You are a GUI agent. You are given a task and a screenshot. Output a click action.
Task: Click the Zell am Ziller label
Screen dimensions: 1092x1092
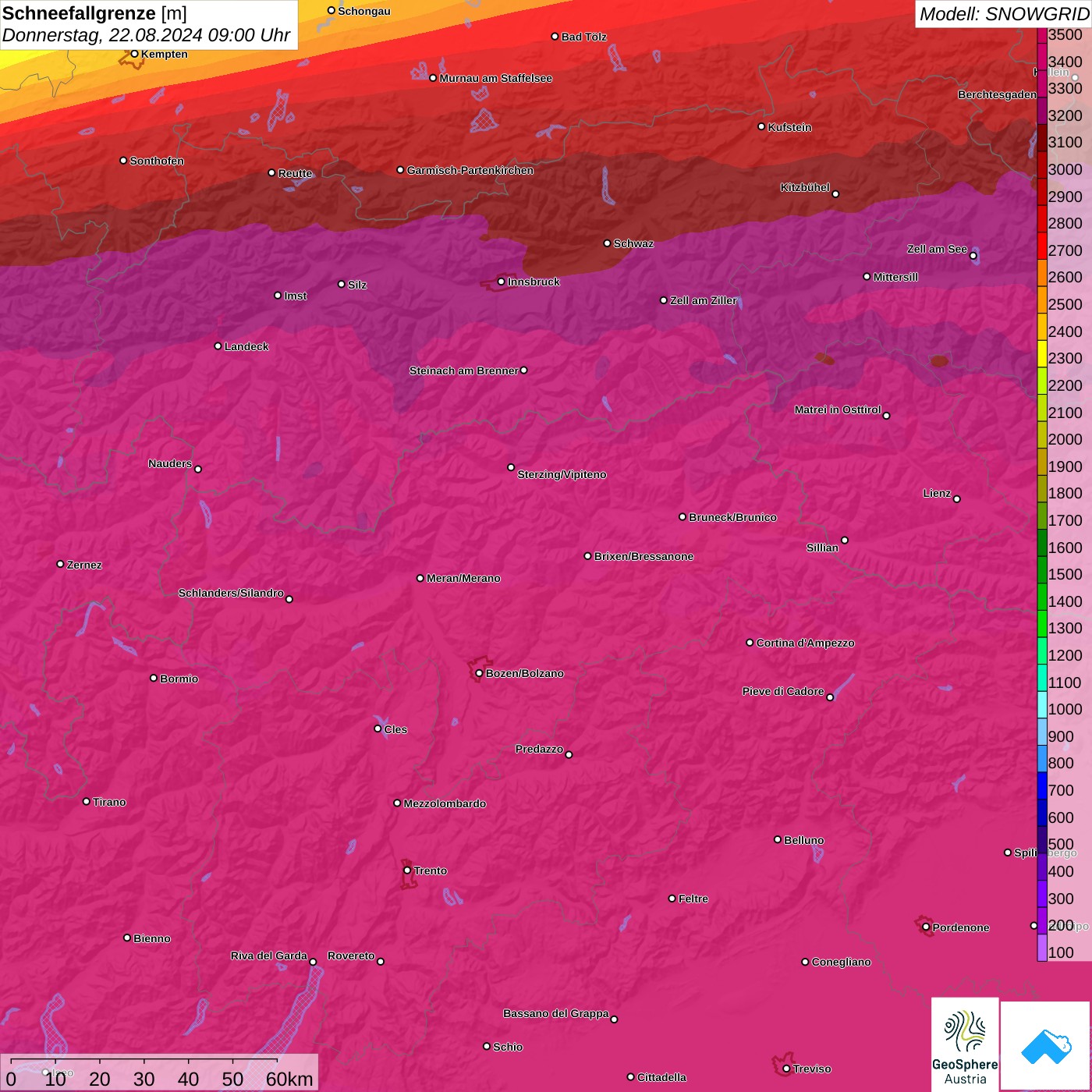click(x=704, y=300)
